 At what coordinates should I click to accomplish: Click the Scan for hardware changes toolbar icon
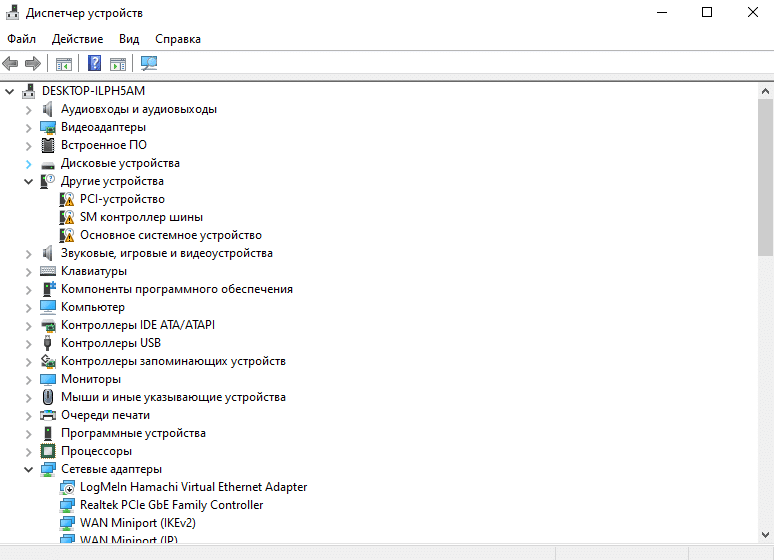point(149,64)
